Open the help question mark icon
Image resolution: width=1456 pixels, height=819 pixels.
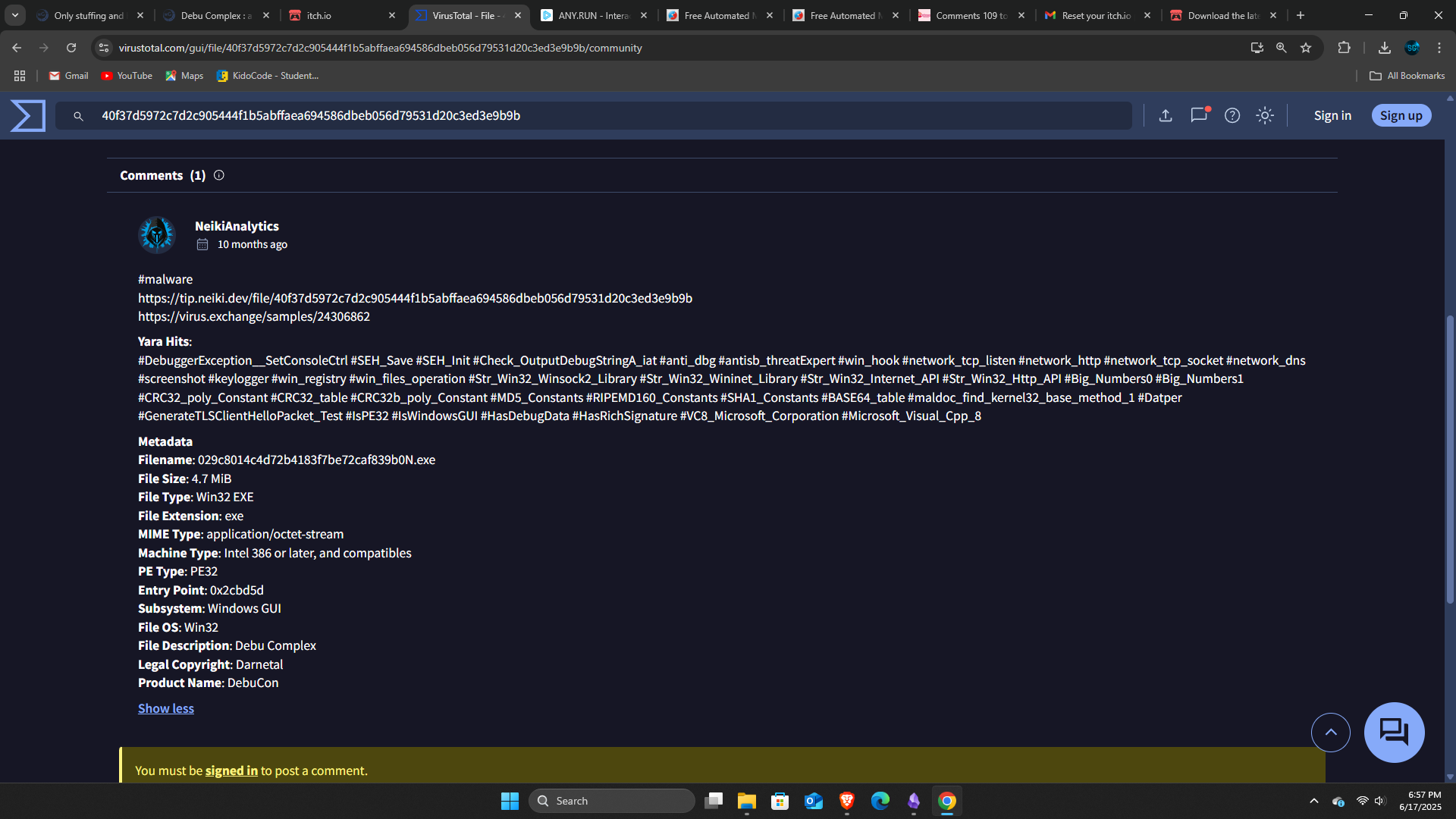coord(1232,115)
